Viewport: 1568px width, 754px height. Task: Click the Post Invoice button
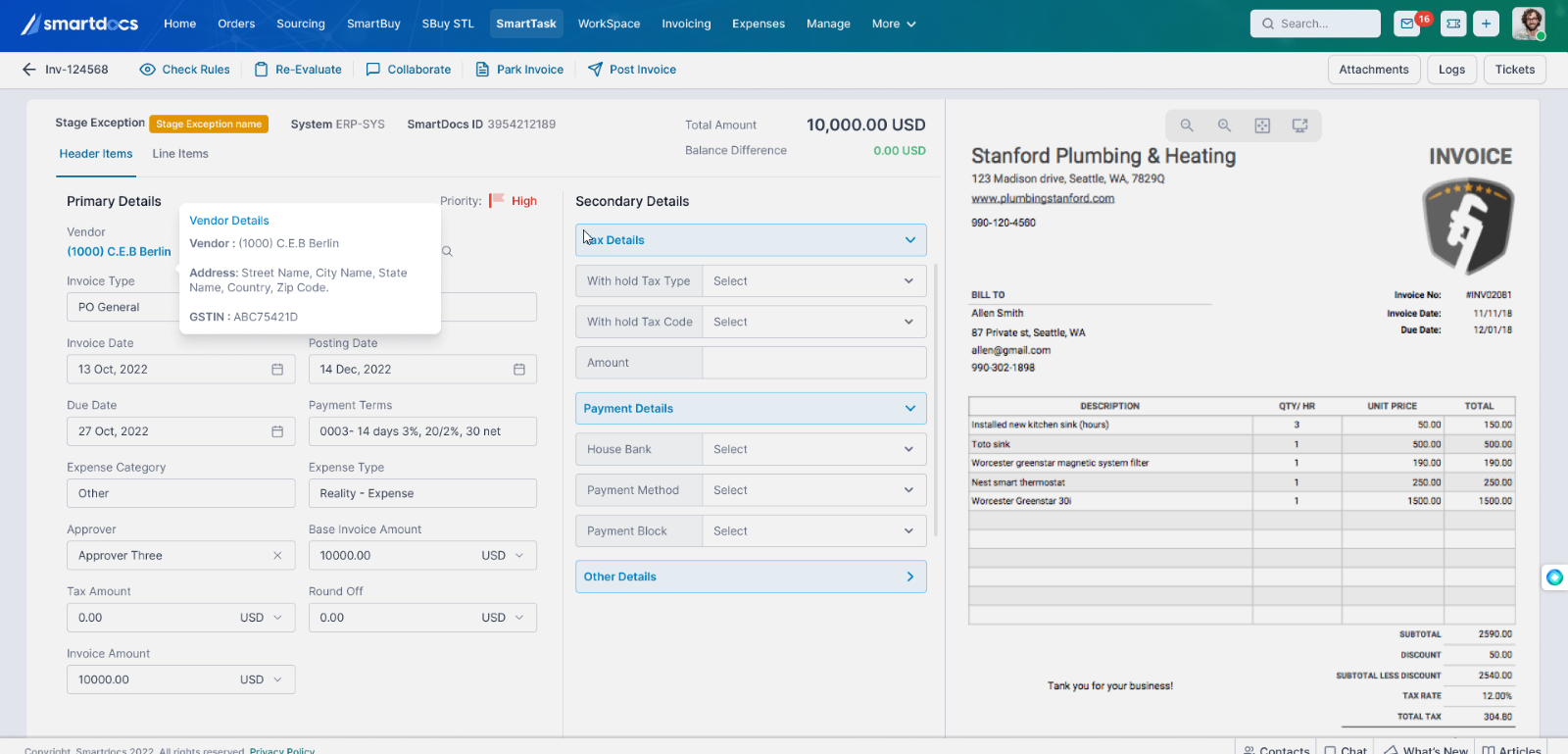pyautogui.click(x=632, y=70)
